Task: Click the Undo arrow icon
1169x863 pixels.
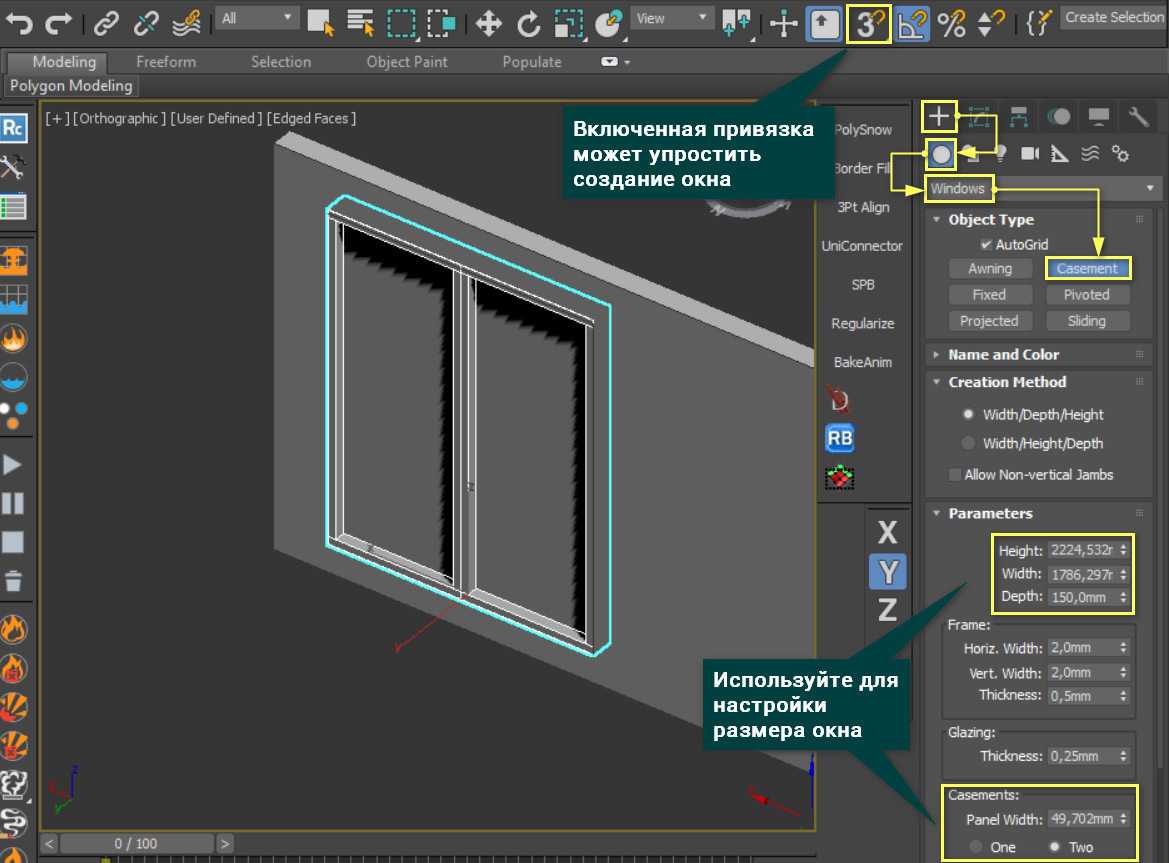Action: [x=20, y=22]
